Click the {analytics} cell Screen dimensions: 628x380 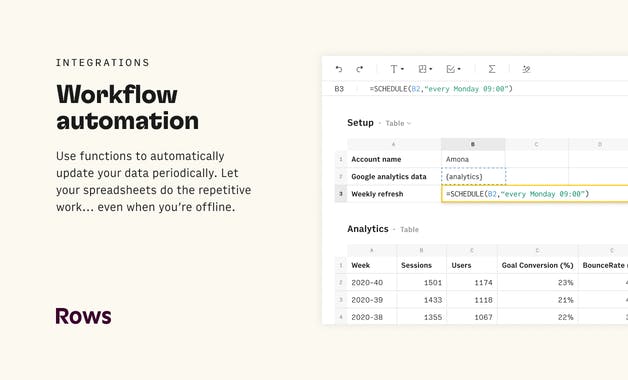(473, 177)
